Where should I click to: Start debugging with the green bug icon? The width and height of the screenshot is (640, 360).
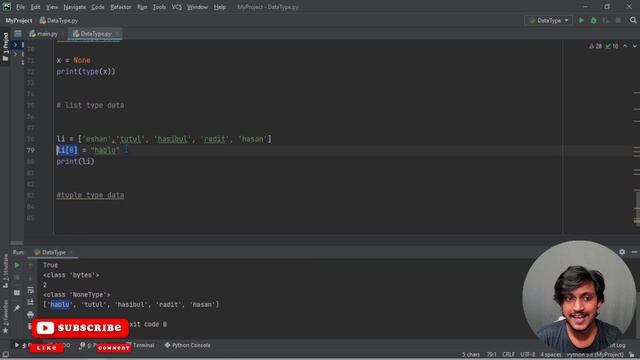(593, 20)
